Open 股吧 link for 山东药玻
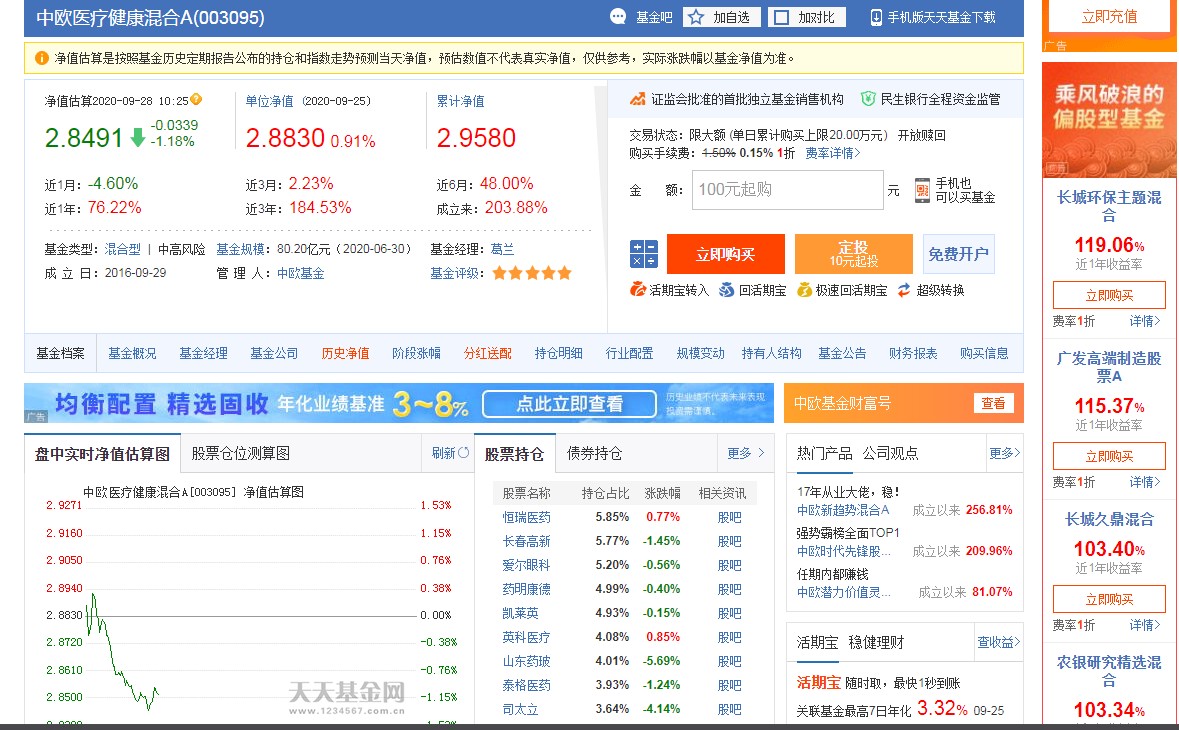This screenshot has width=1179, height=730. coord(729,662)
